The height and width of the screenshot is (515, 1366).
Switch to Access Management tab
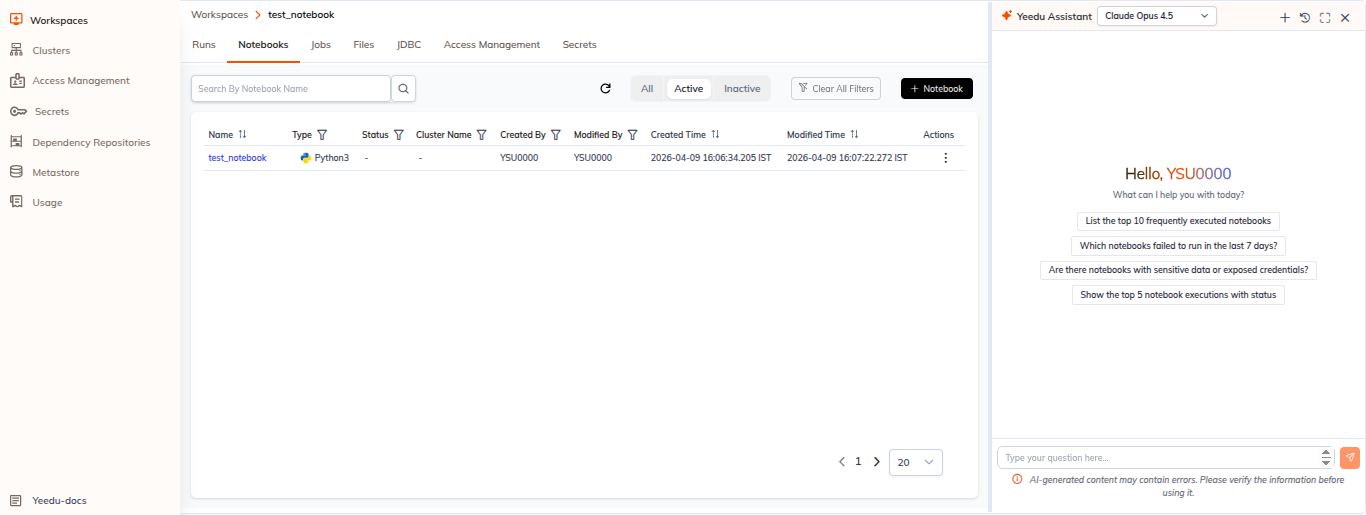tap(492, 45)
